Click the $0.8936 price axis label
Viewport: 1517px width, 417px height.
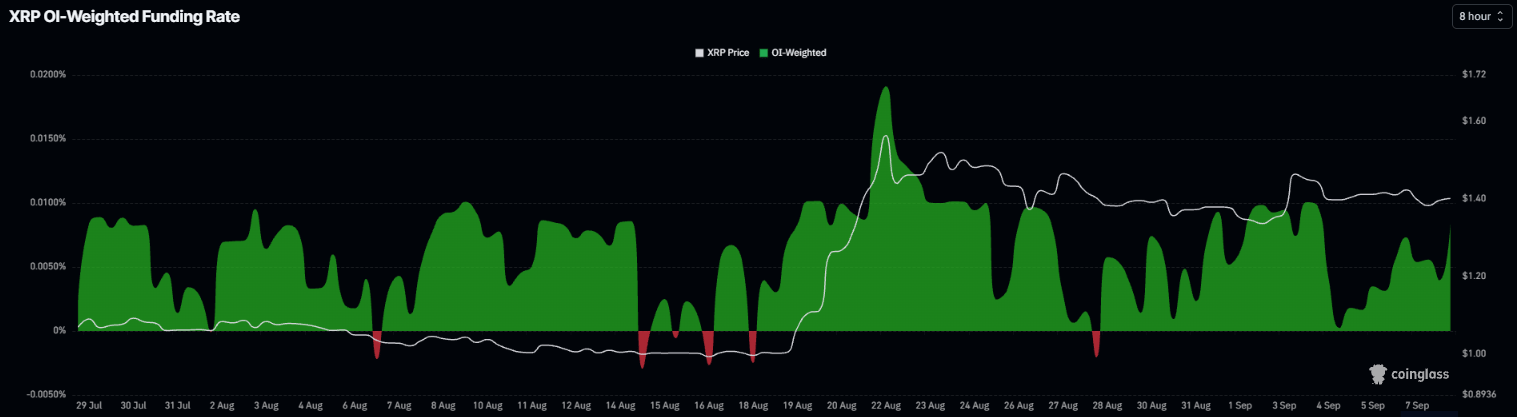point(1478,394)
